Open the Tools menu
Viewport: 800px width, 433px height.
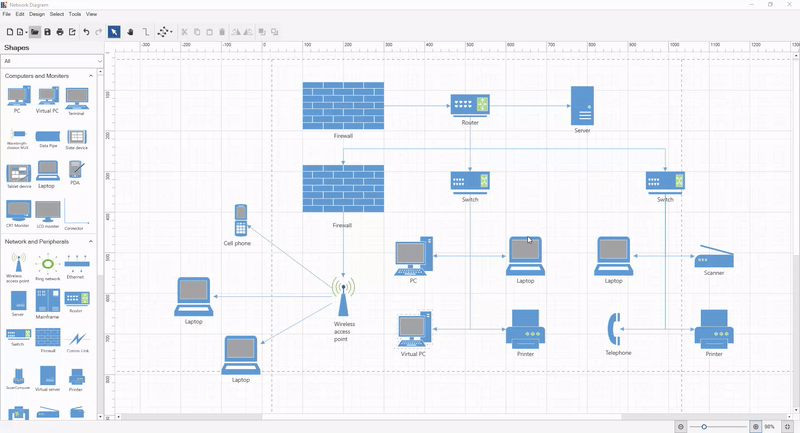pyautogui.click(x=75, y=14)
